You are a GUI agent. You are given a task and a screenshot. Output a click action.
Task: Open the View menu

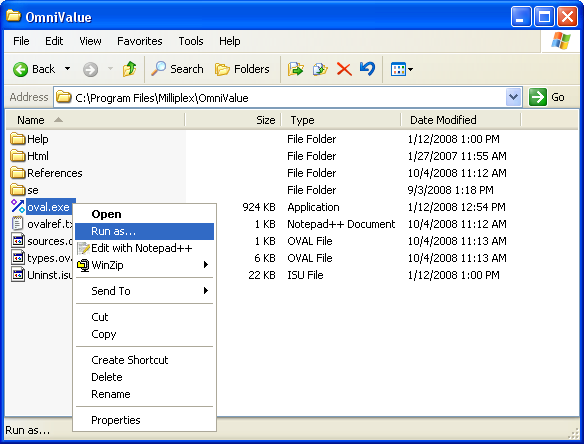pyautogui.click(x=90, y=41)
